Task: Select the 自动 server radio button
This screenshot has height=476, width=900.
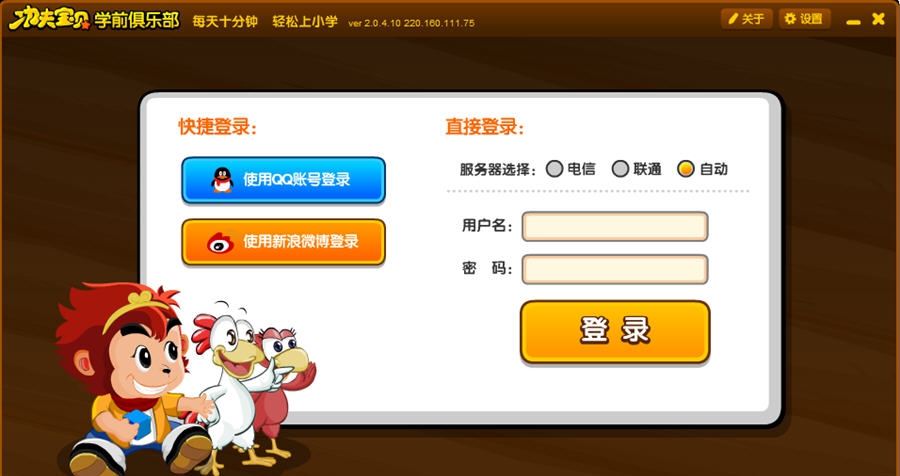Action: tap(686, 169)
